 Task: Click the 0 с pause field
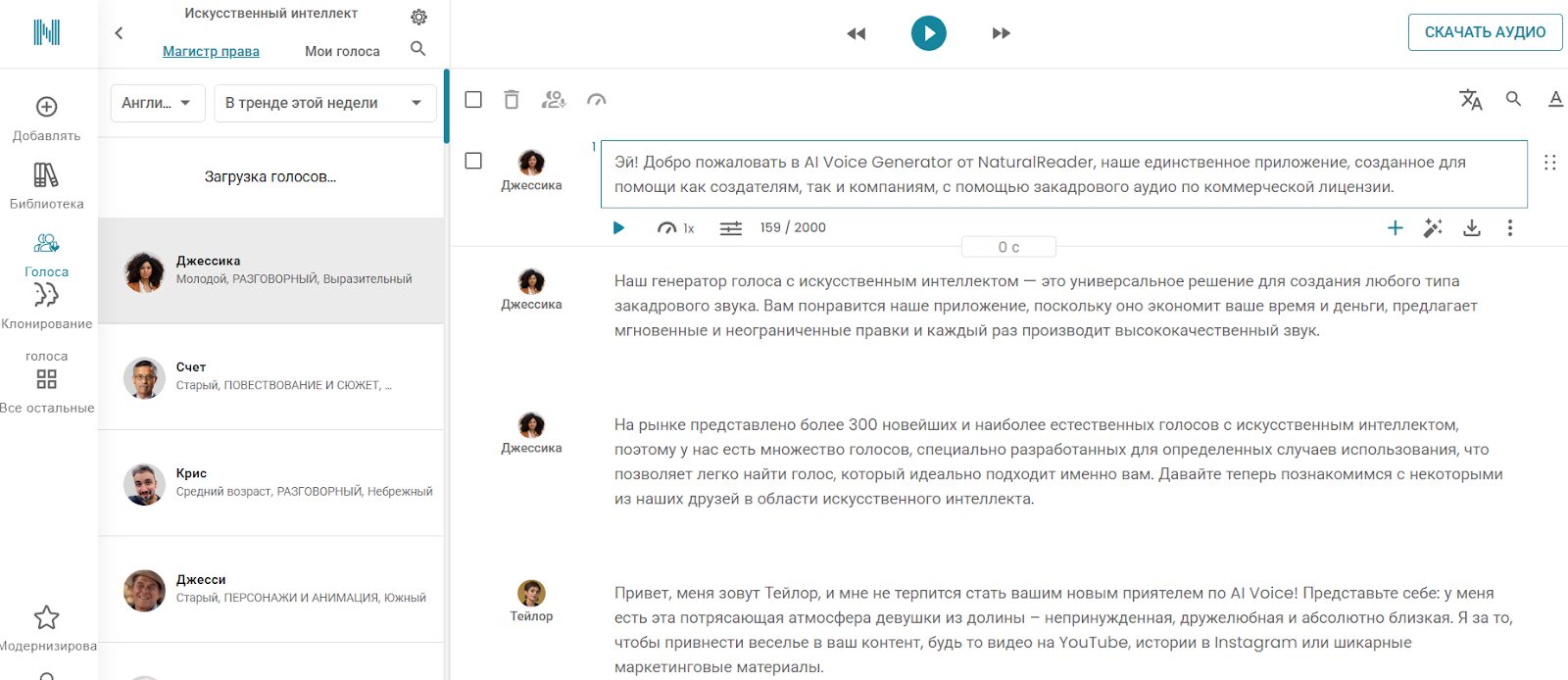(1008, 247)
